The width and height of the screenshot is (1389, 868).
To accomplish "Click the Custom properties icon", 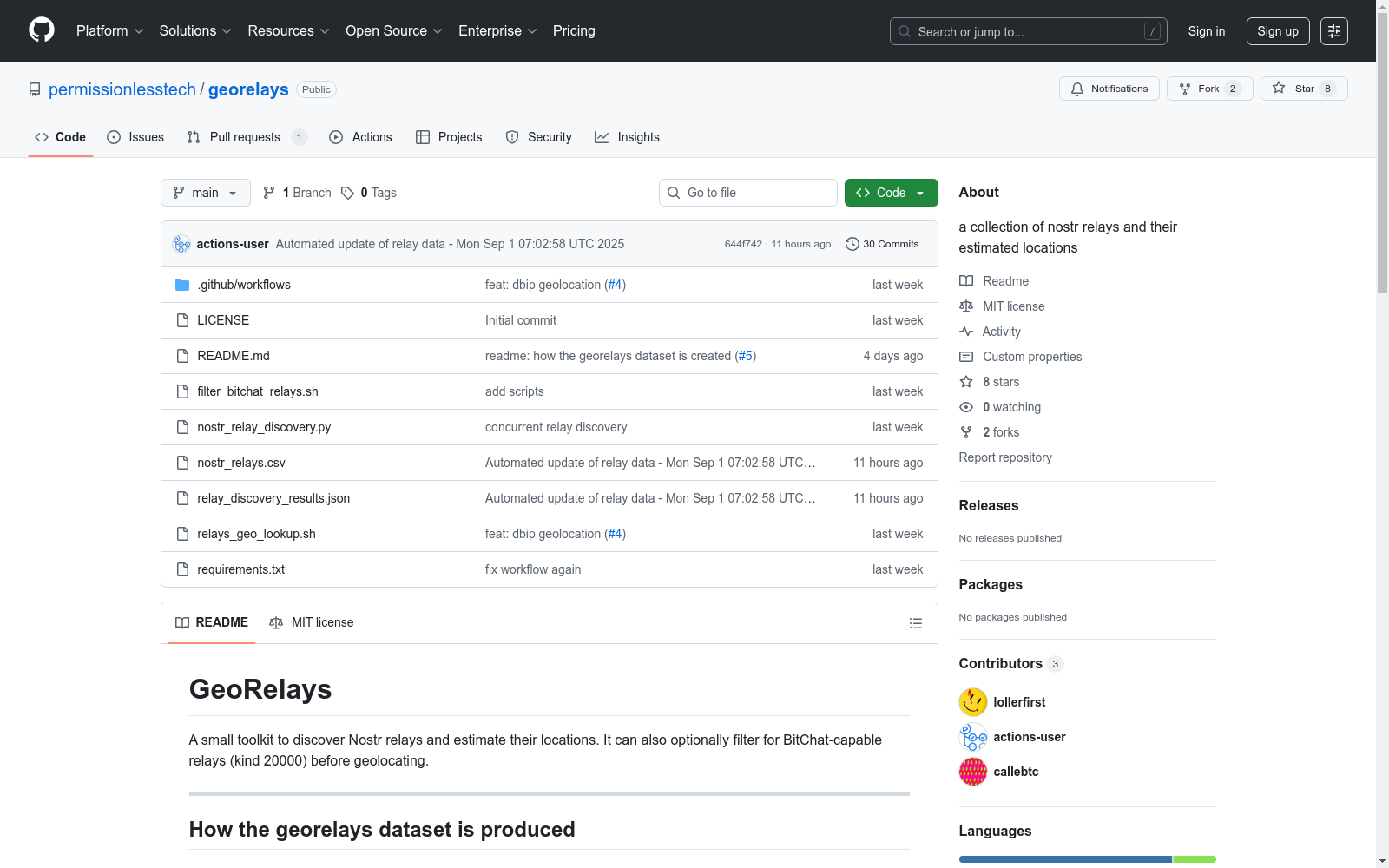I will click(x=966, y=357).
